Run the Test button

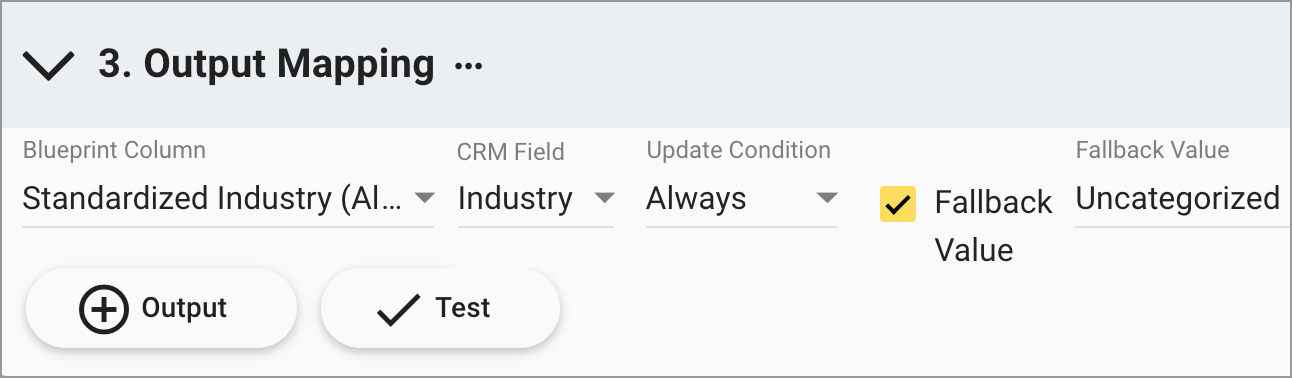point(440,308)
